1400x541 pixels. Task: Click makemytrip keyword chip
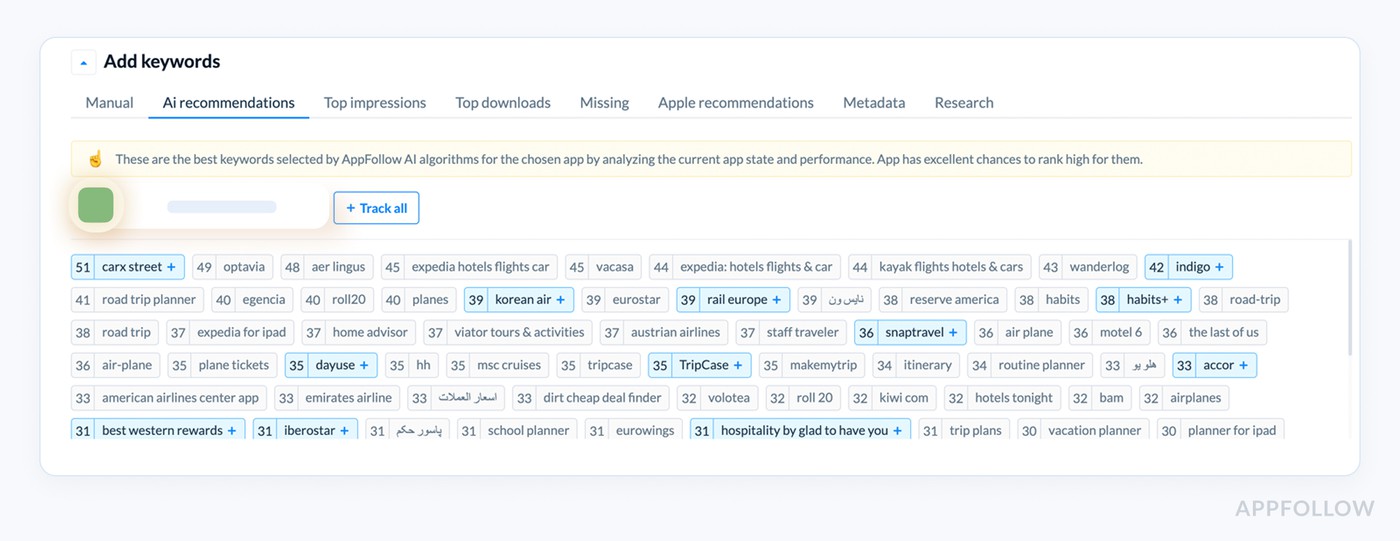[812, 365]
